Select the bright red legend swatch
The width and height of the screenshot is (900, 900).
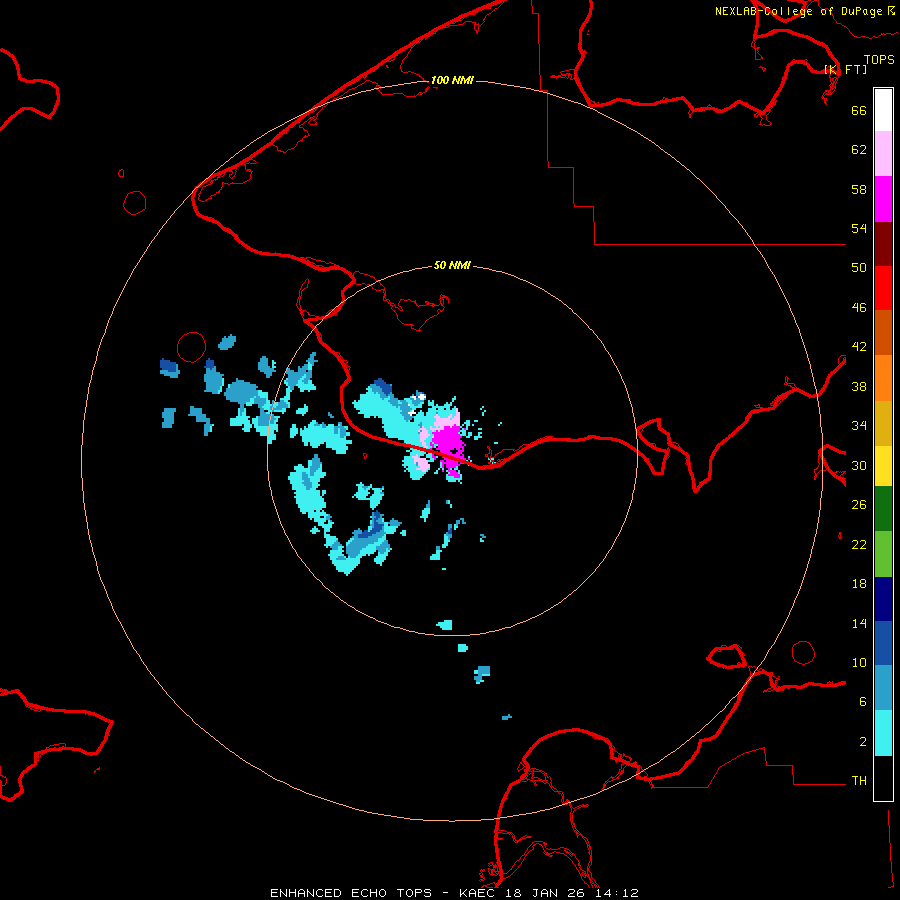click(883, 288)
